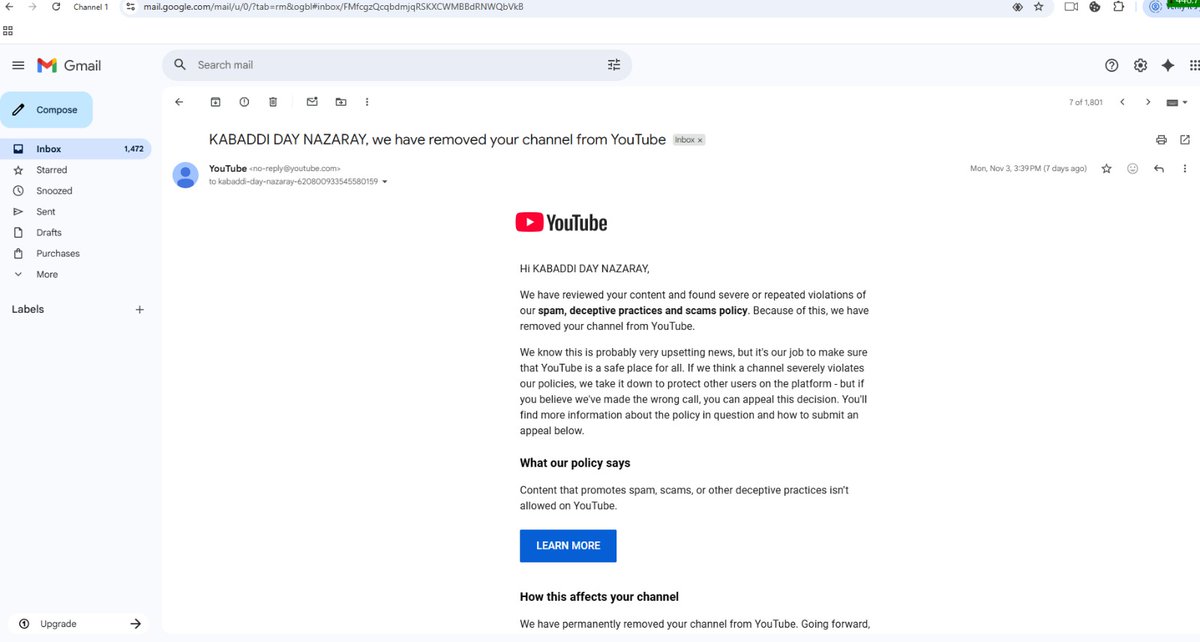Open browser extensions puzzle icon
Image resolution: width=1200 pixels, height=642 pixels.
(1118, 7)
